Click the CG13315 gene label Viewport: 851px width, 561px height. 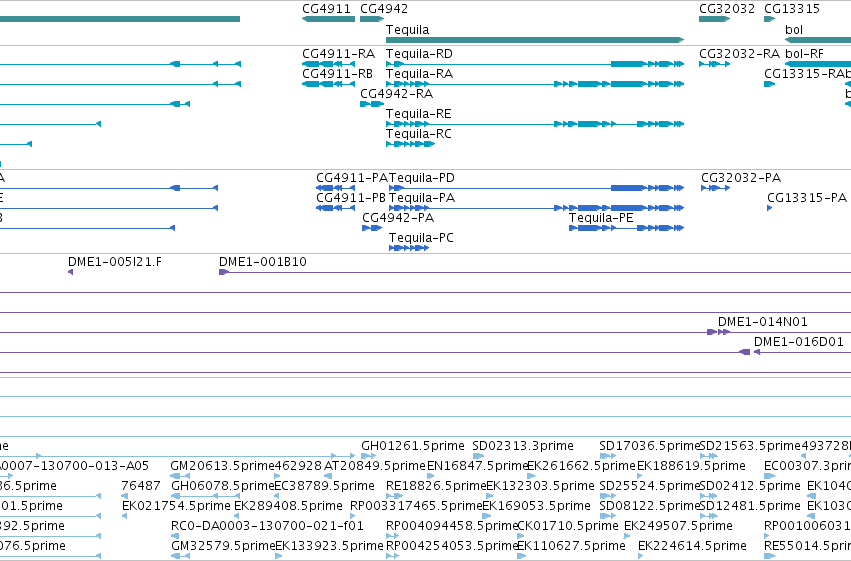coord(792,9)
